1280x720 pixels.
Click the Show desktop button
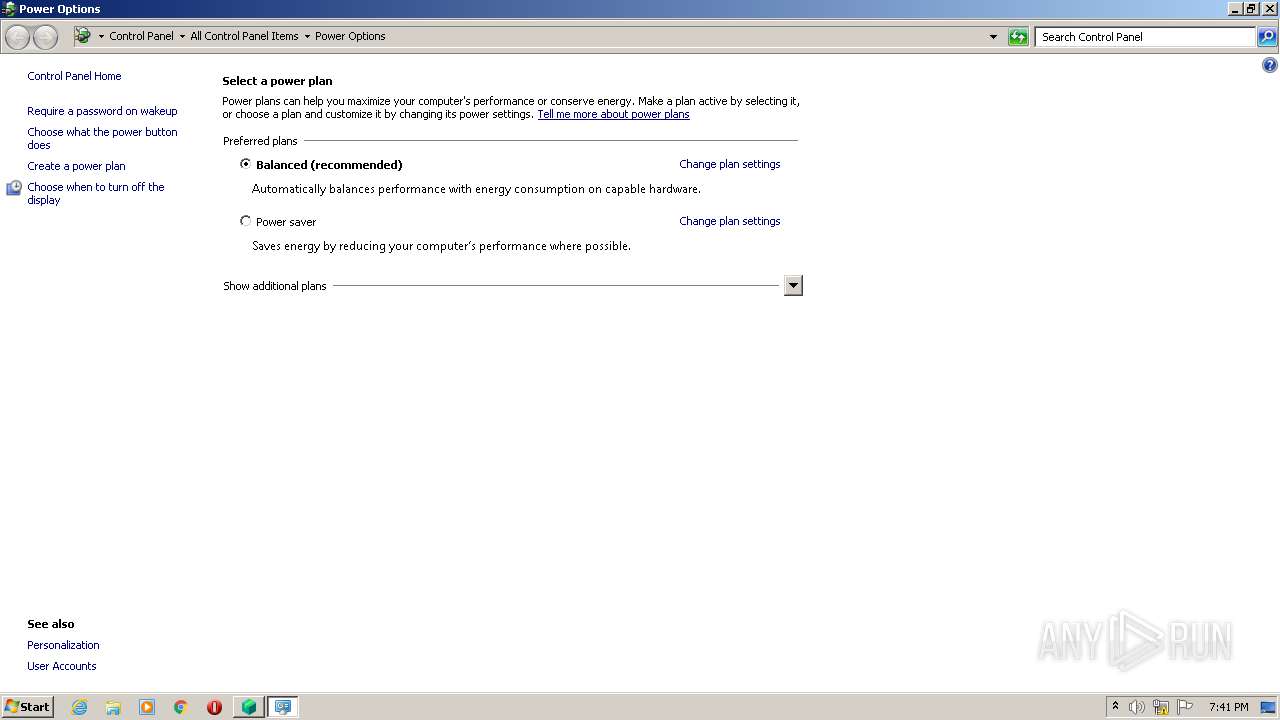click(x=1269, y=707)
